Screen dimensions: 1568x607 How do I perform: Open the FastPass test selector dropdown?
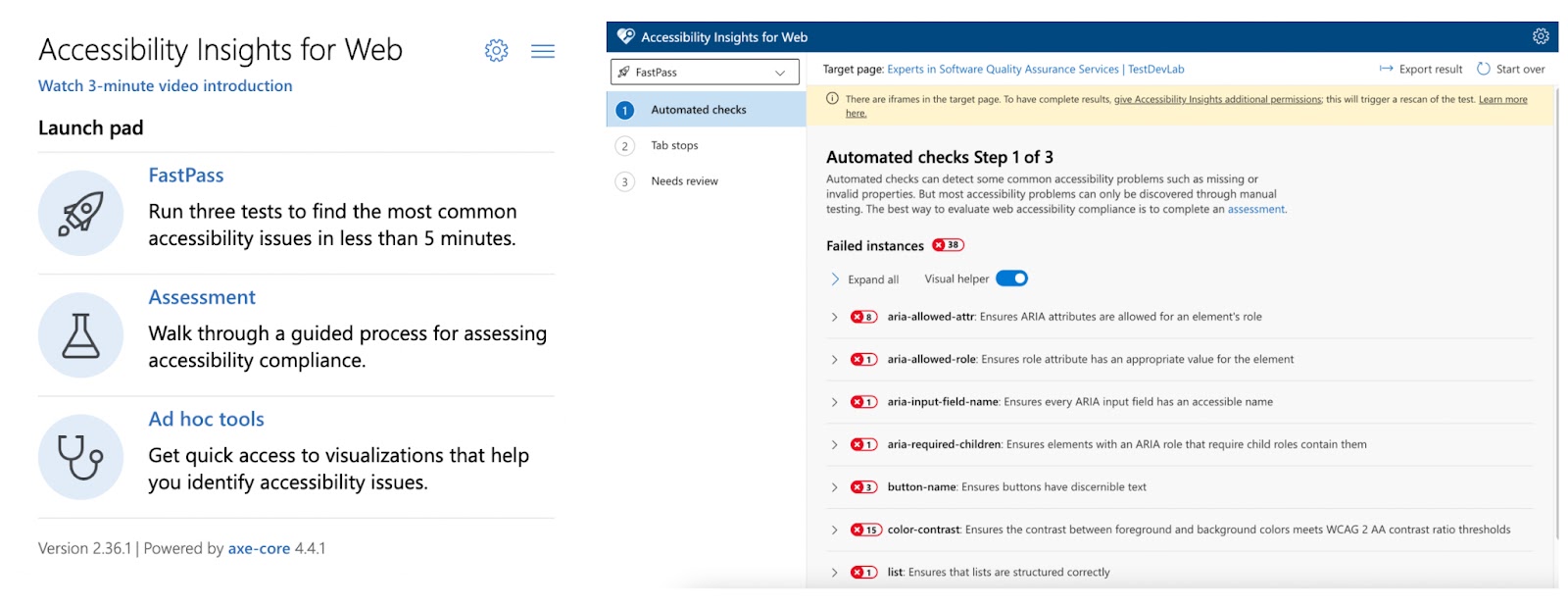click(x=705, y=72)
